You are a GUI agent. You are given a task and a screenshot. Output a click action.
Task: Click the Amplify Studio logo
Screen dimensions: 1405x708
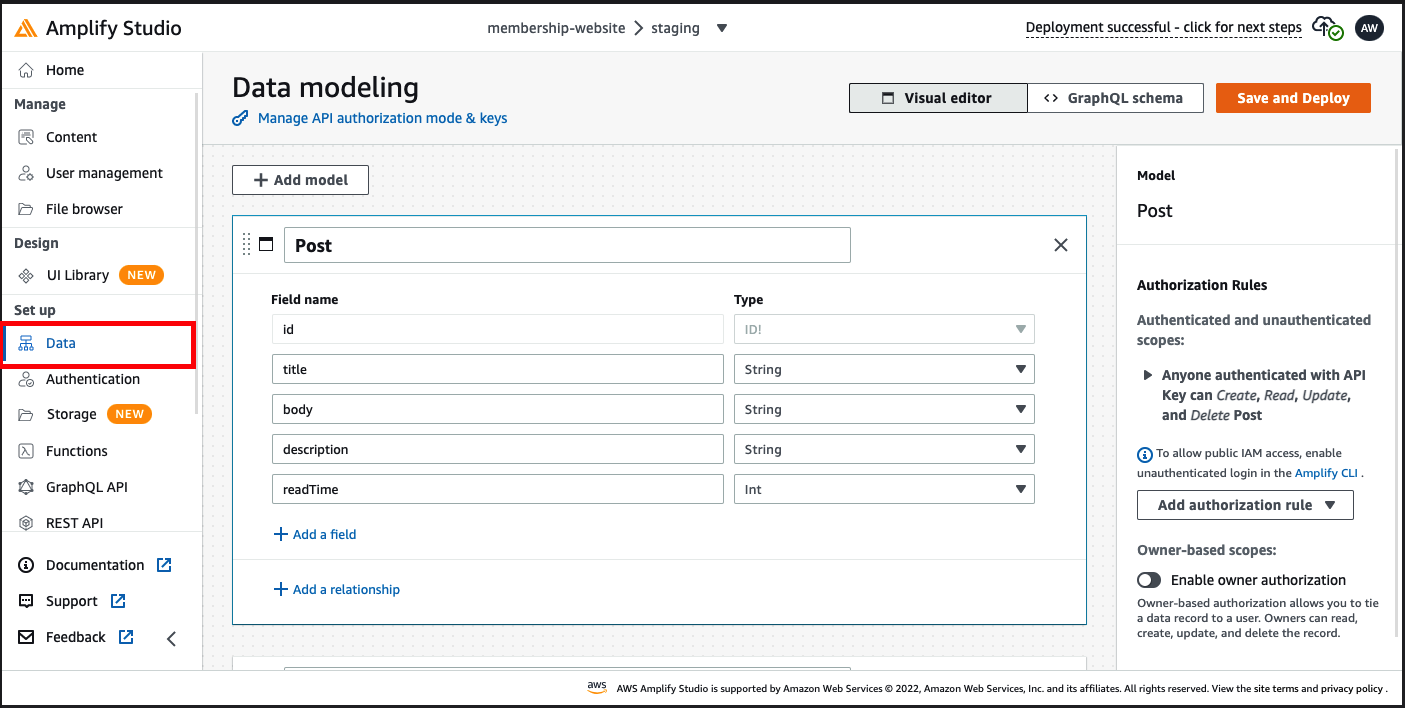click(98, 28)
